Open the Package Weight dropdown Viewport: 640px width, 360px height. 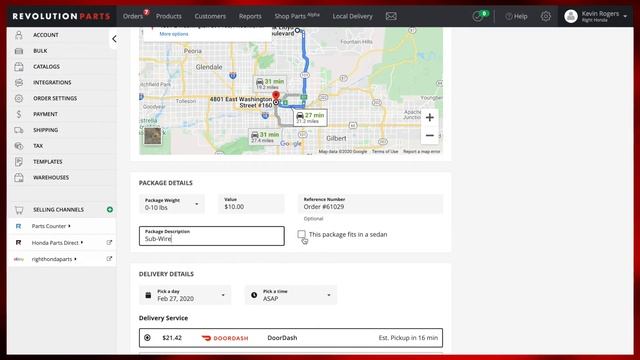click(172, 204)
